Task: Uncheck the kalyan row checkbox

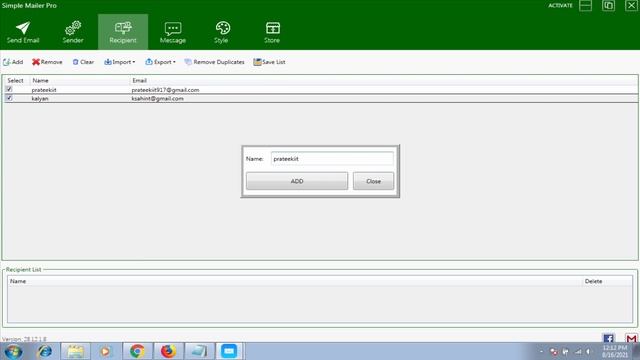Action: click(x=9, y=98)
